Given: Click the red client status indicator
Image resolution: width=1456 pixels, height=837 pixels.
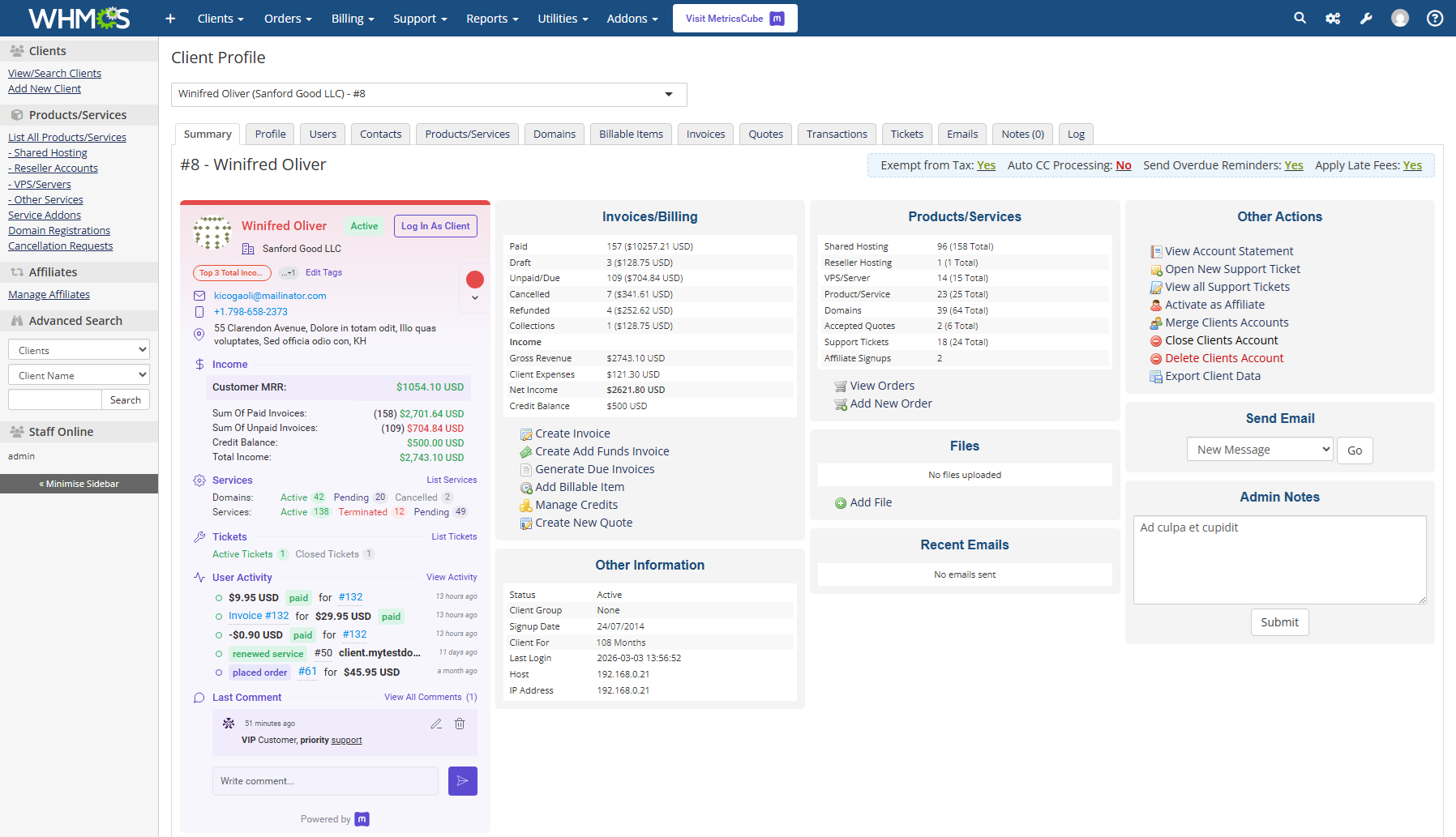Looking at the screenshot, I should (474, 279).
